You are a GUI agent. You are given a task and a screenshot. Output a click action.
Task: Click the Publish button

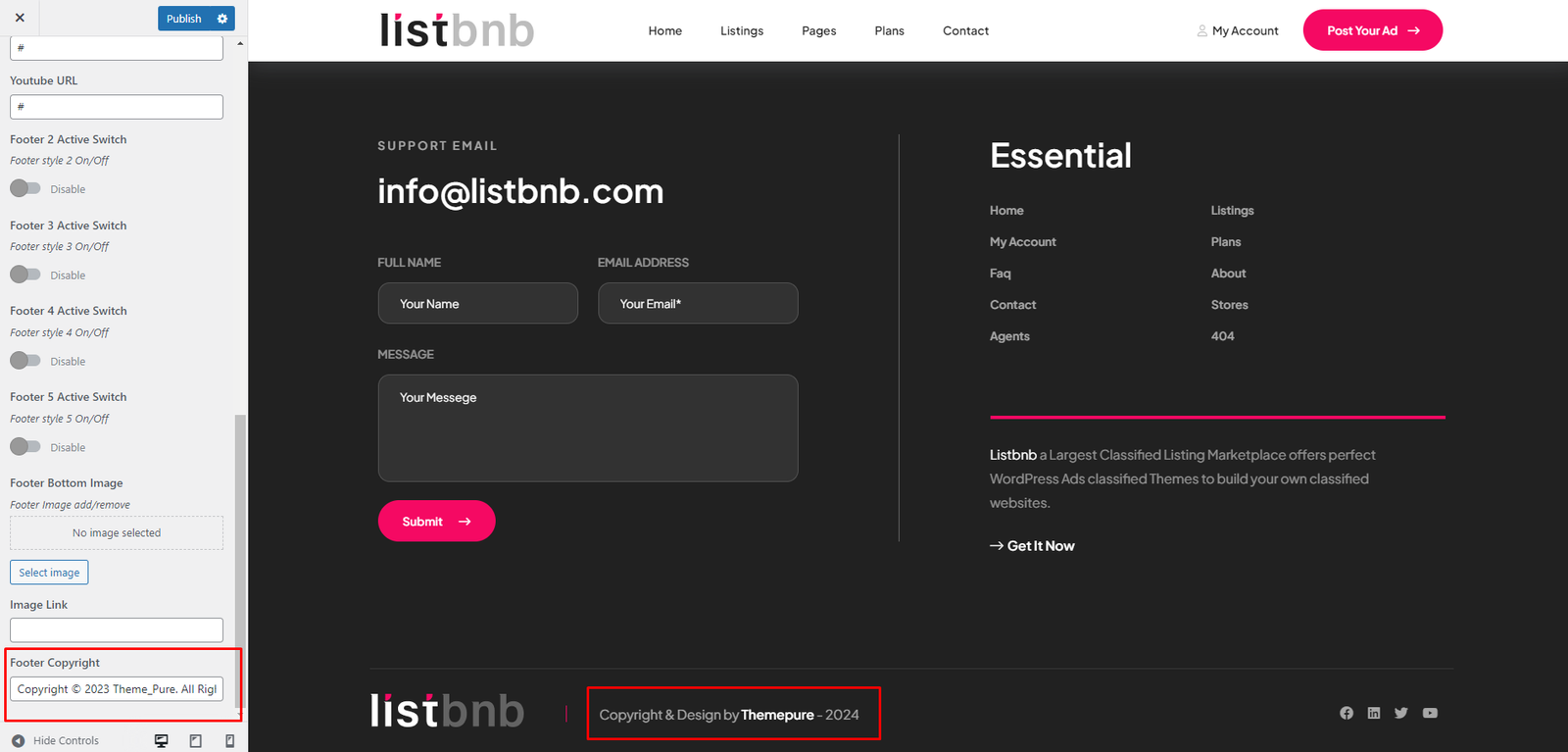point(184,19)
